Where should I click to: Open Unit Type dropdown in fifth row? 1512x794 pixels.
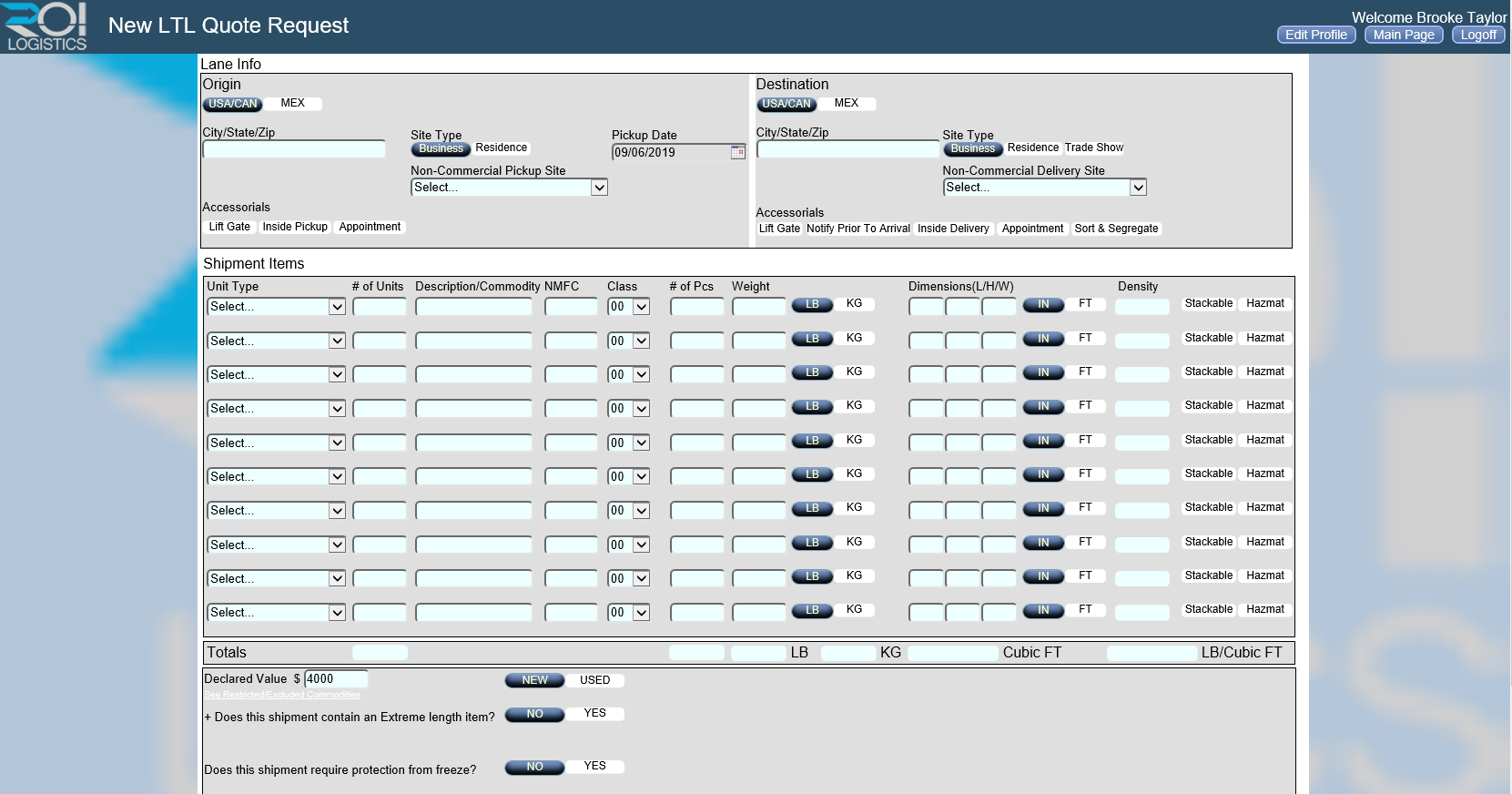[x=276, y=443]
